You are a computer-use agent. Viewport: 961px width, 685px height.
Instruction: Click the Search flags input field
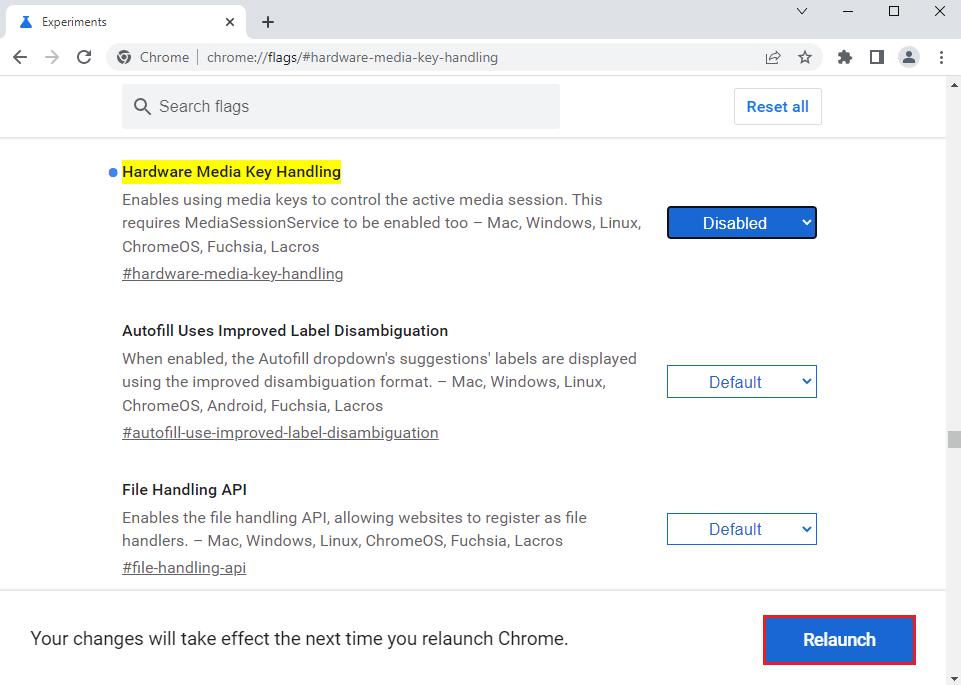(340, 107)
